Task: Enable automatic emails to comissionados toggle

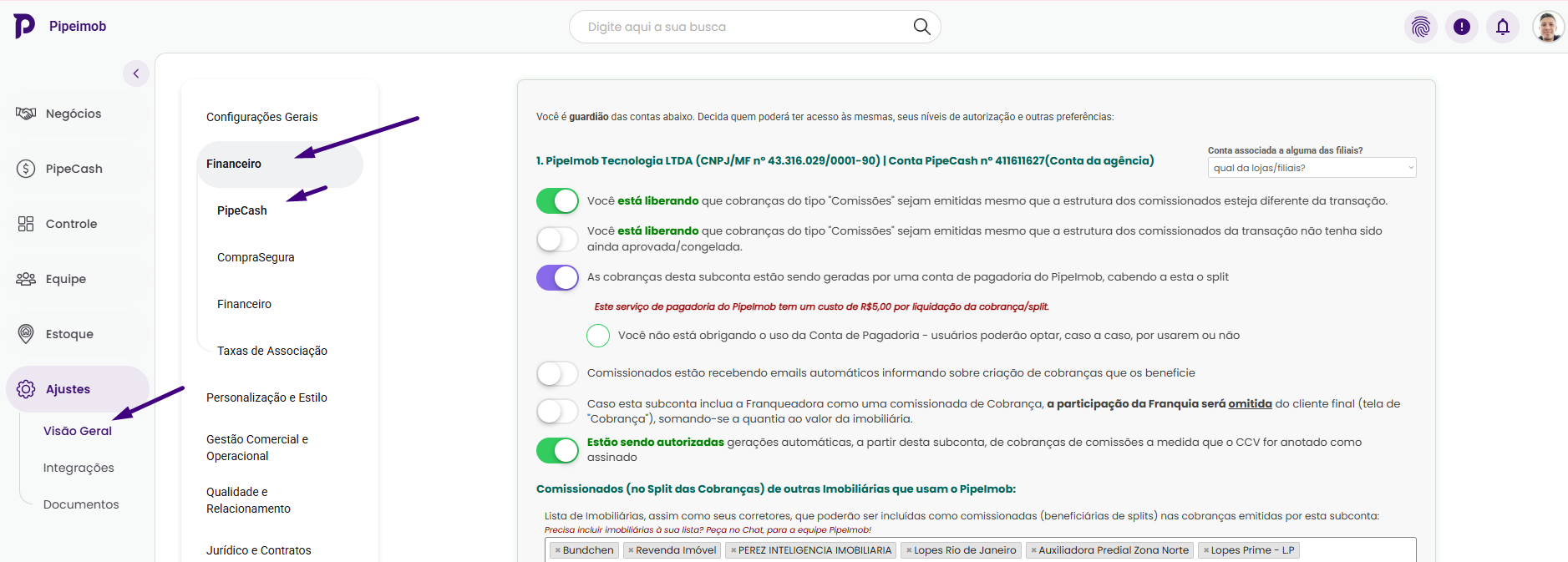Action: [557, 373]
